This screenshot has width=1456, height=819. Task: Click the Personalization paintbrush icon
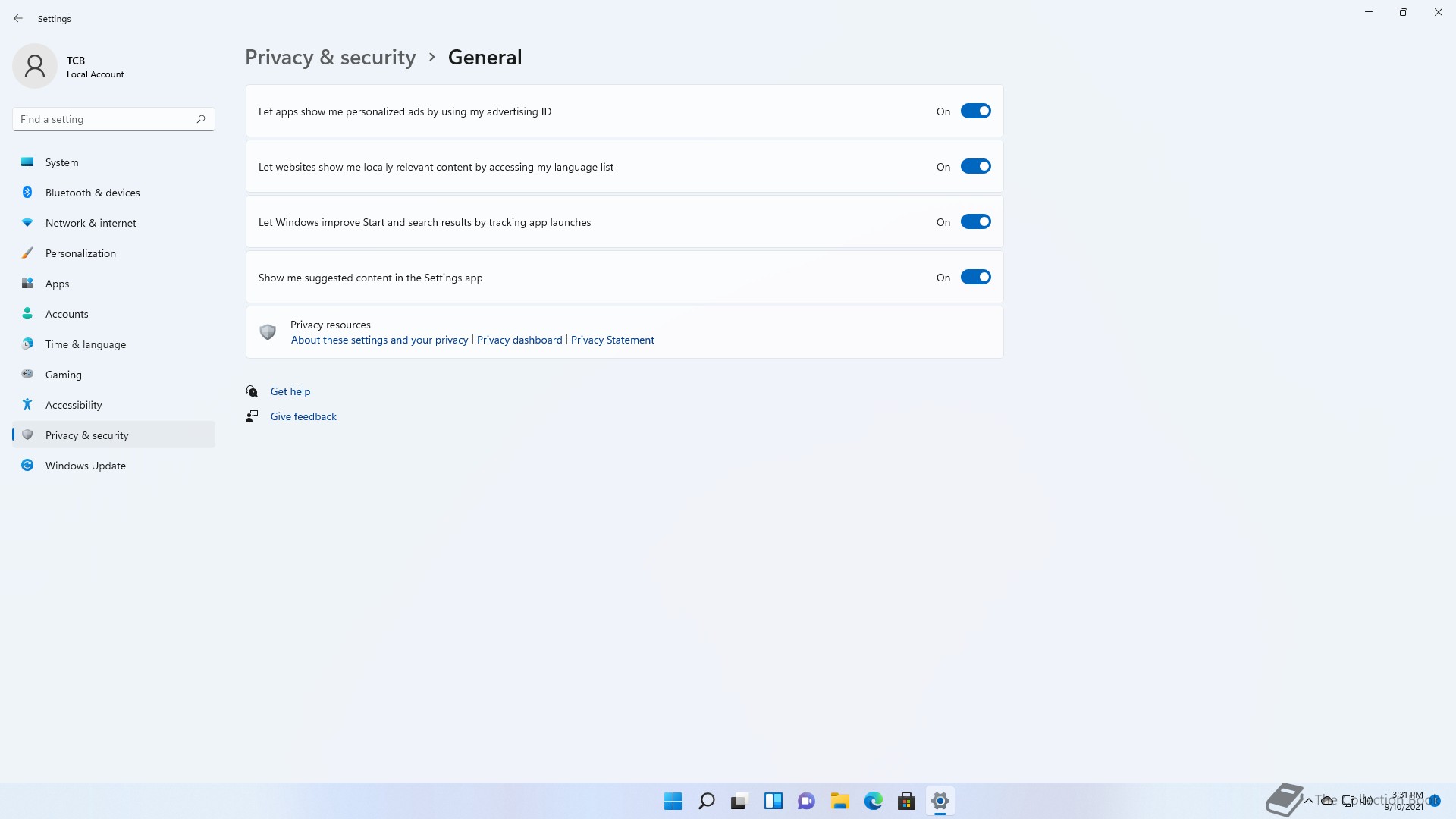tap(27, 253)
